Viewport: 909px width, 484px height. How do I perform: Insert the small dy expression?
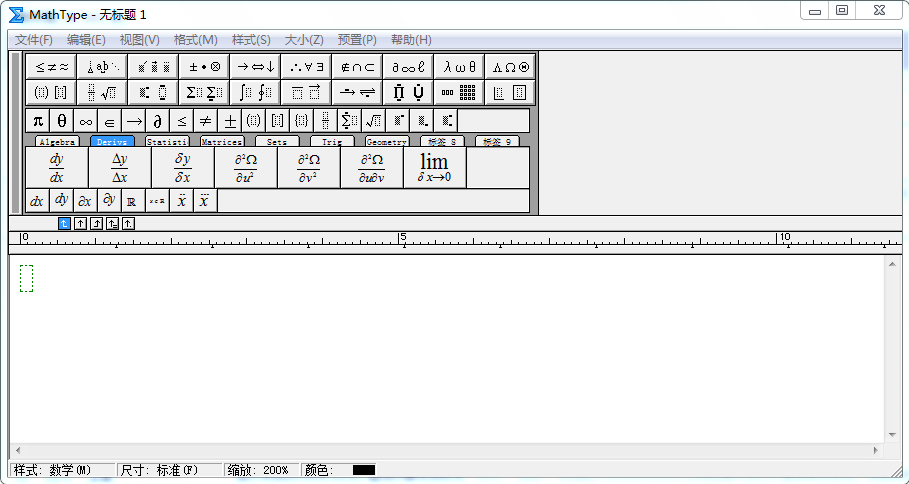point(61,201)
